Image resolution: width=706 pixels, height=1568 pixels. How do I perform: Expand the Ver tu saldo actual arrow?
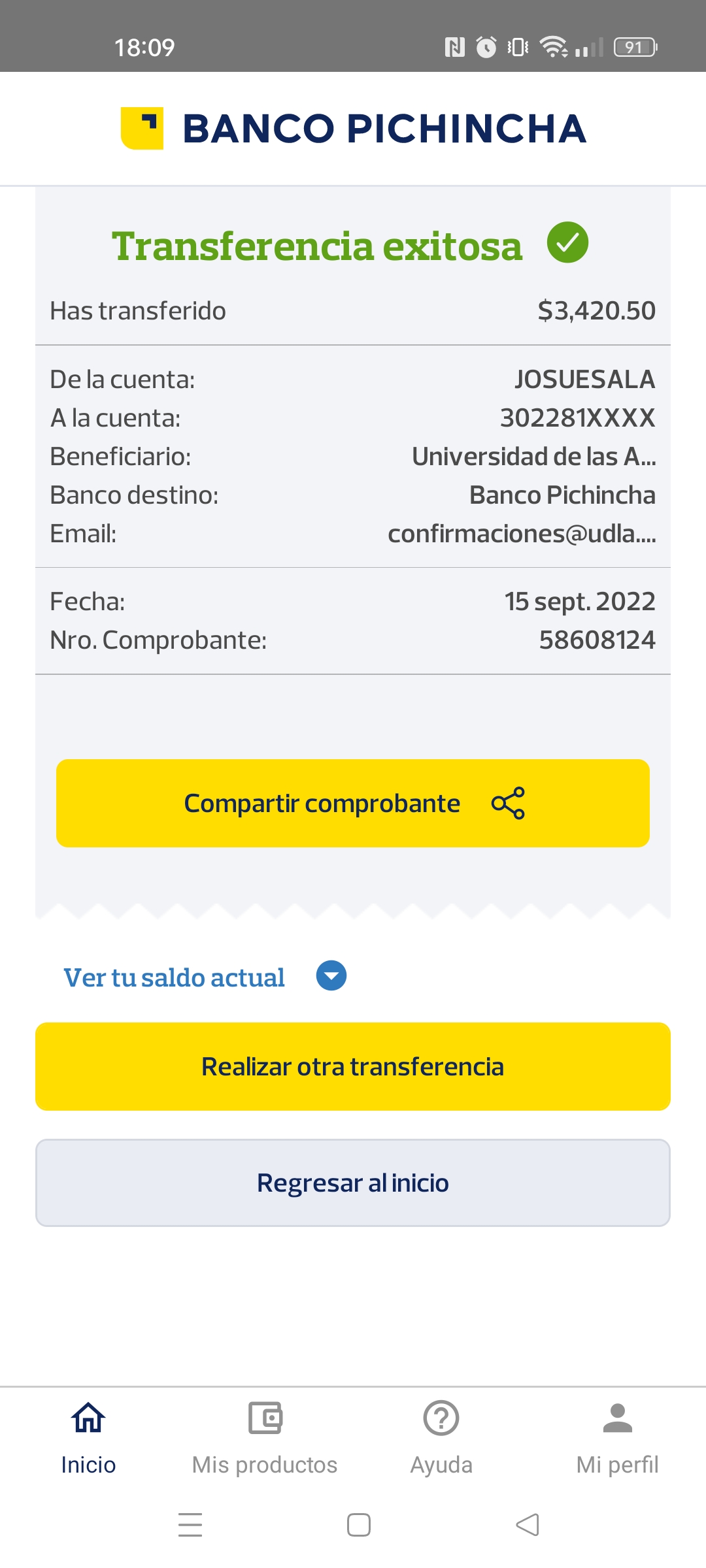pyautogui.click(x=331, y=976)
